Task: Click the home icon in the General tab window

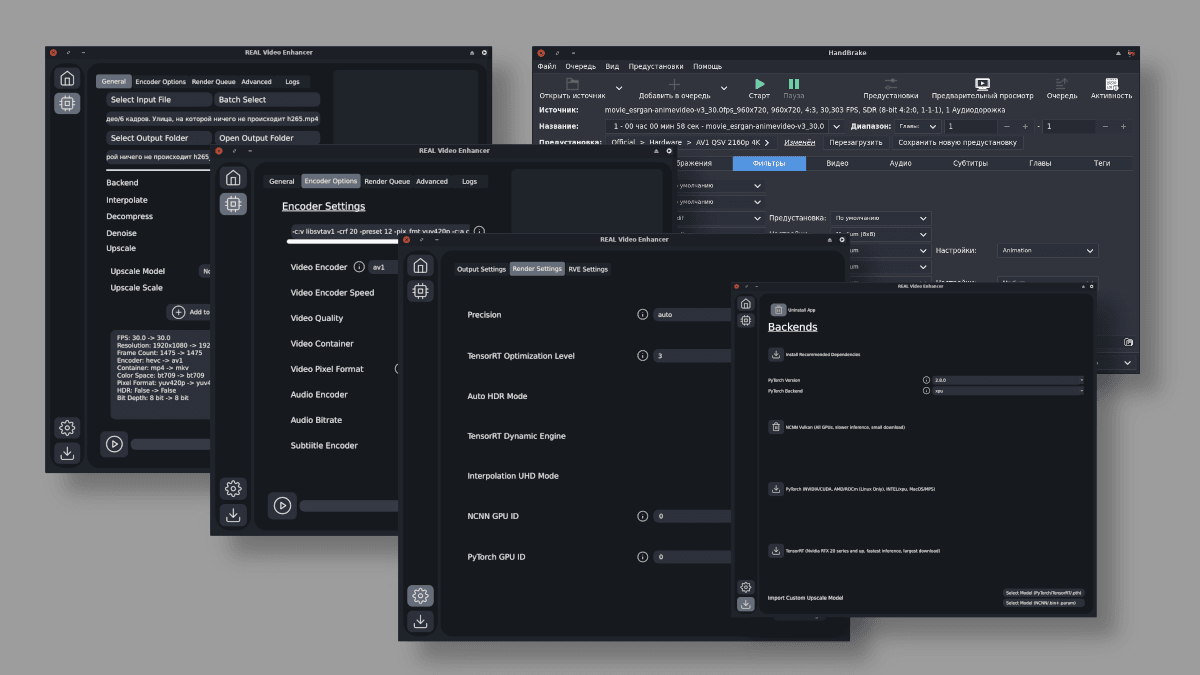Action: point(67,78)
